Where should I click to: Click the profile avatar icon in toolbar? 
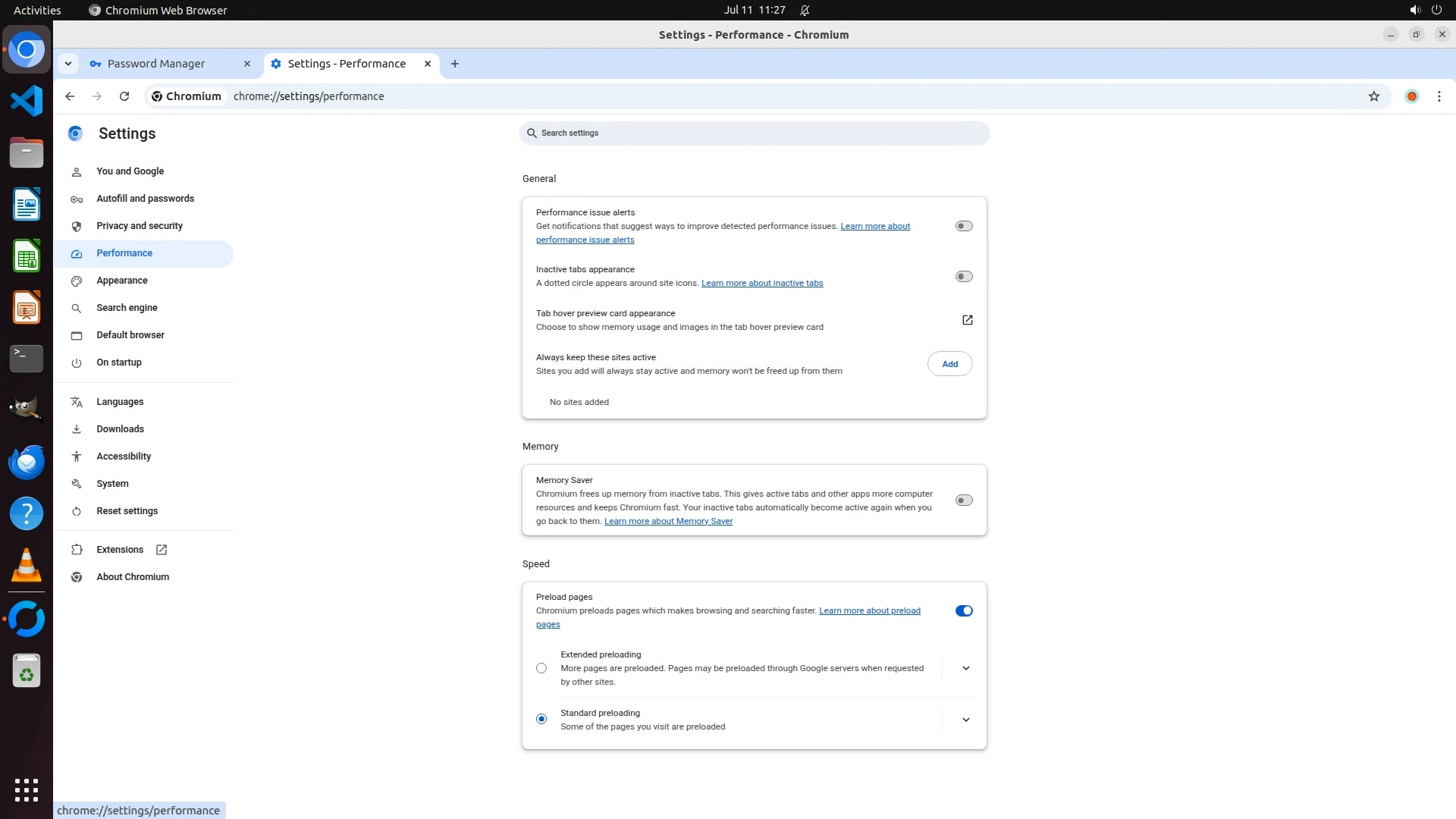pos(1411,96)
